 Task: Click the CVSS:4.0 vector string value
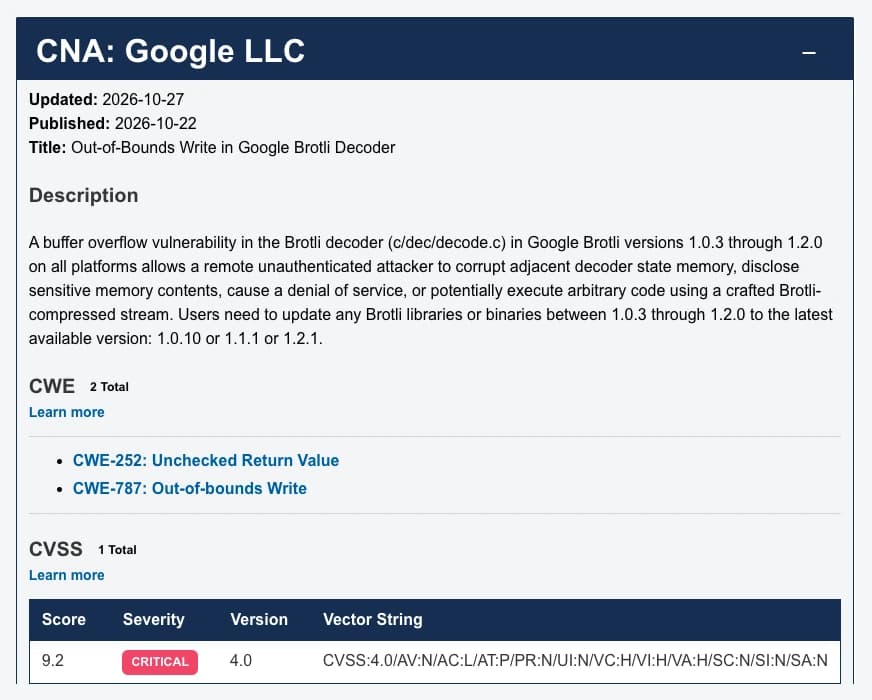[x=575, y=661]
